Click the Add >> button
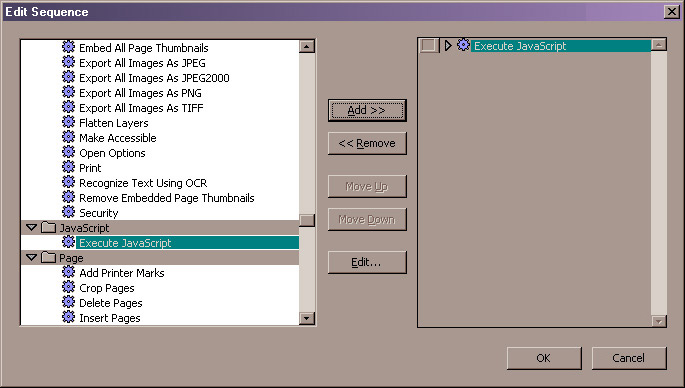 tap(367, 110)
